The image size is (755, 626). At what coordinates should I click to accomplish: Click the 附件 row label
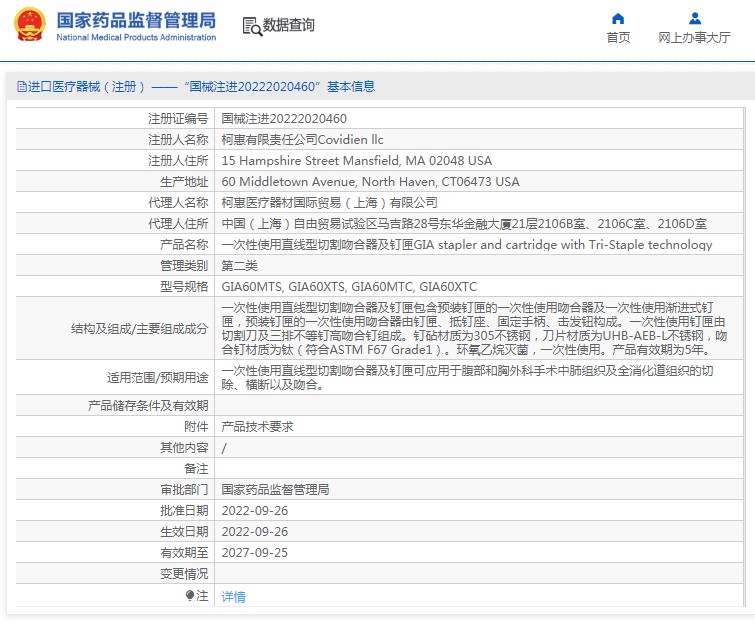tap(196, 427)
